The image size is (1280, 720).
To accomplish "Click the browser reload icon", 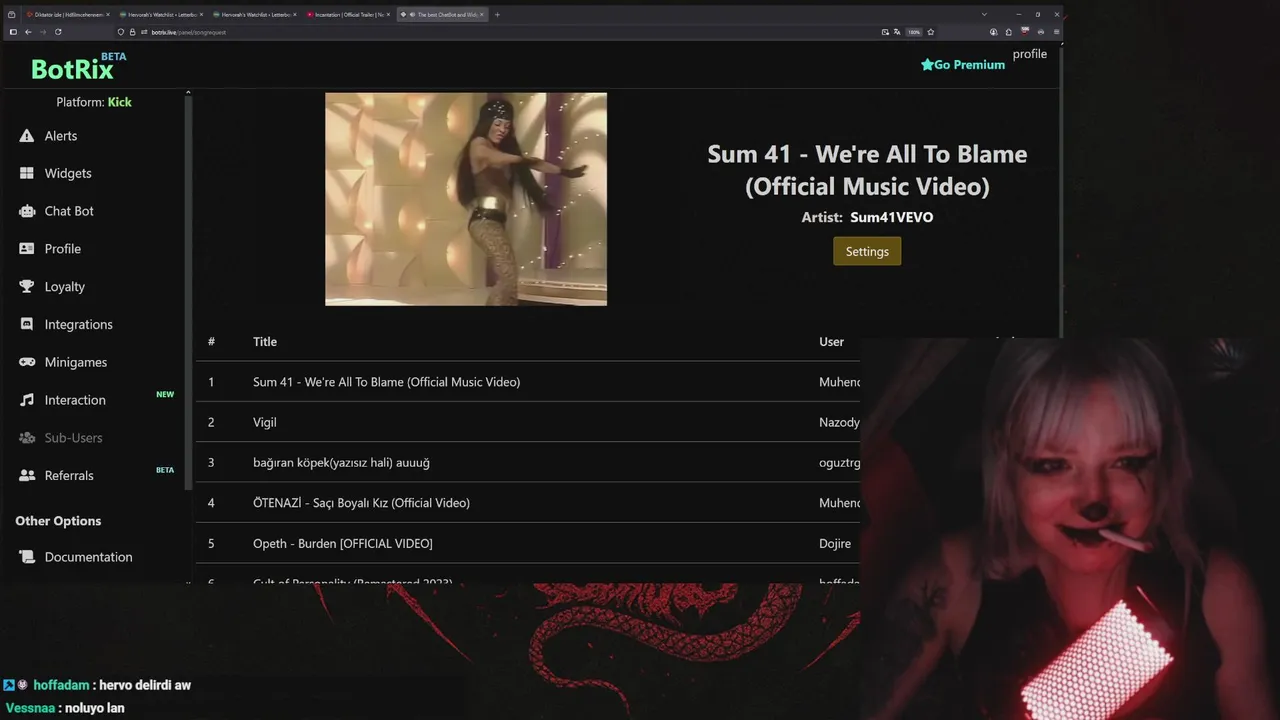I will coord(58,32).
